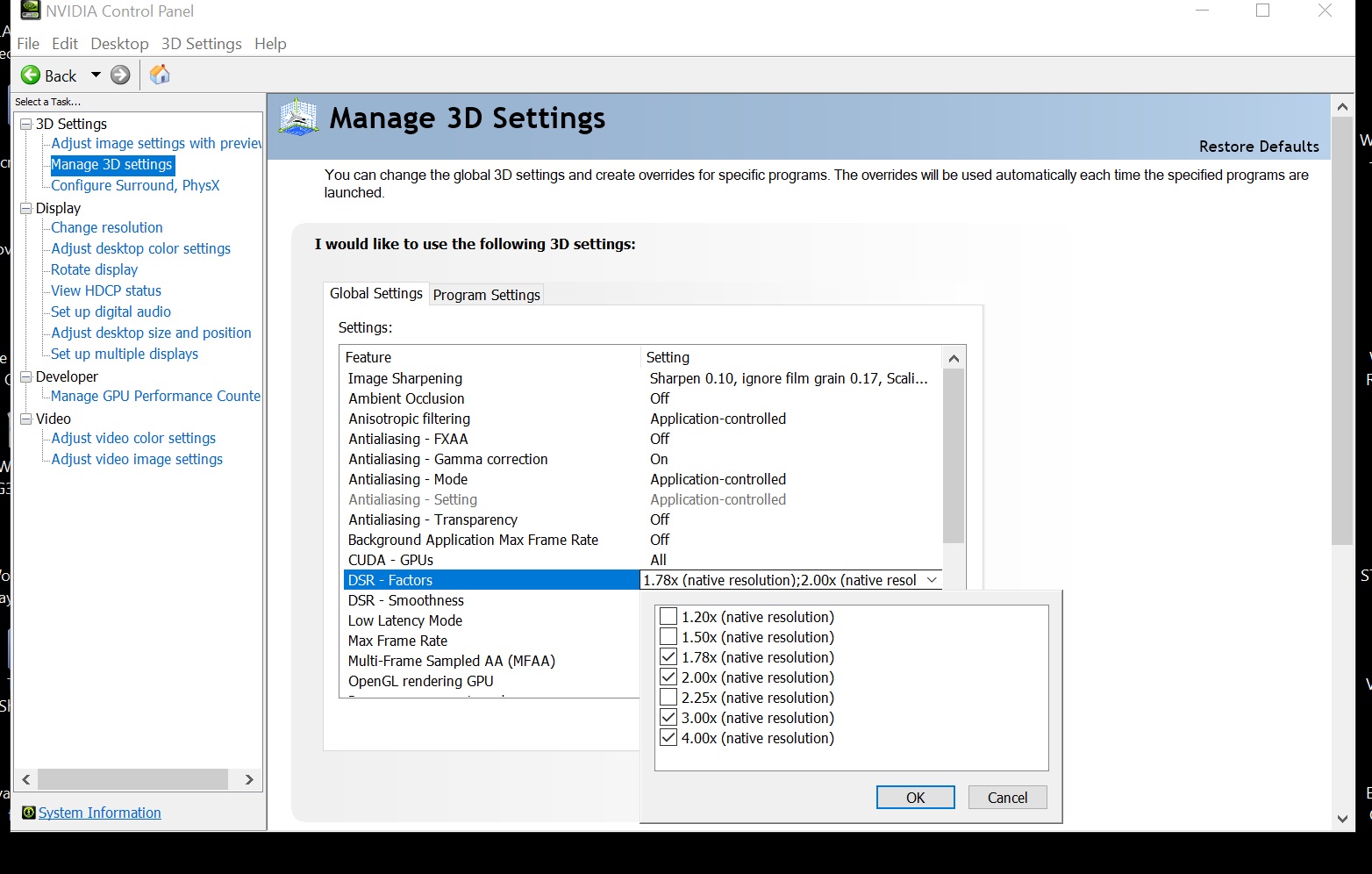Viewport: 1372px width, 874px height.
Task: Select the CUDA - GPUs row
Action: 644,560
